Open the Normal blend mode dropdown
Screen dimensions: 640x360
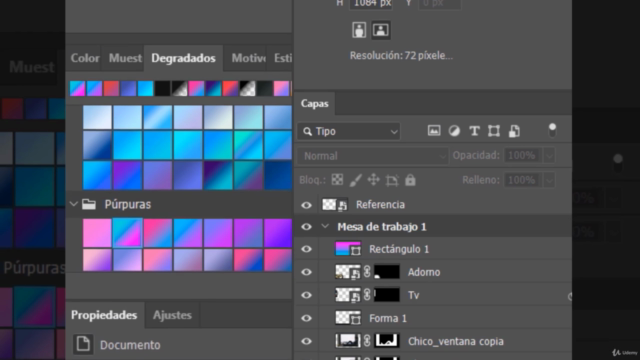373,156
